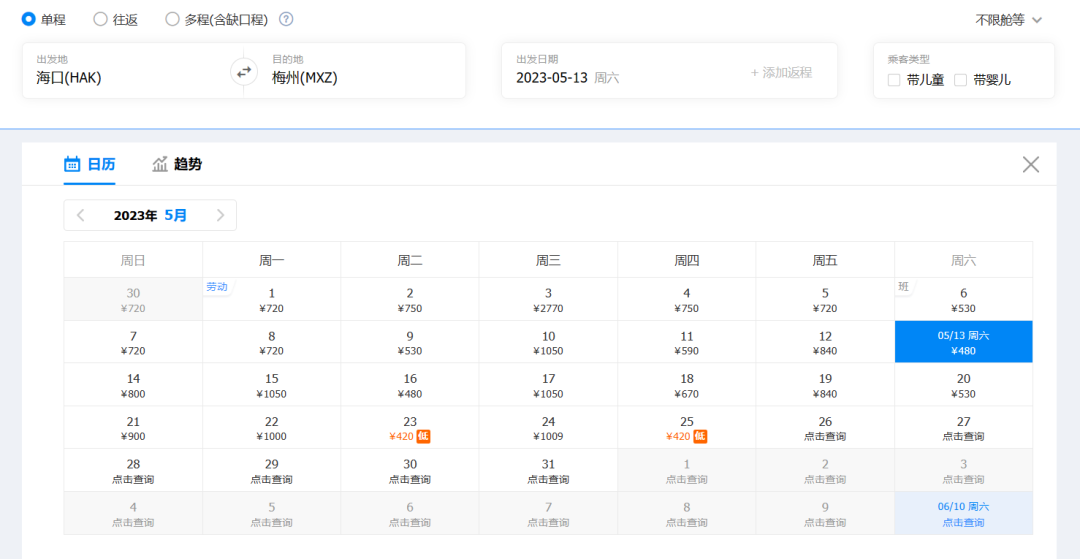Close the price calendar panel
1080x559 pixels.
1030,165
